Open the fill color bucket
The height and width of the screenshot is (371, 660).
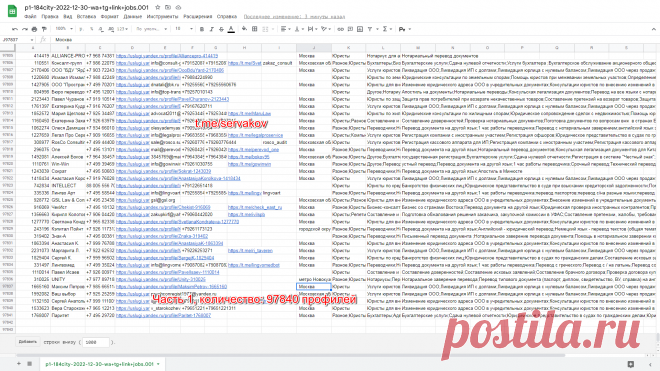click(x=244, y=29)
